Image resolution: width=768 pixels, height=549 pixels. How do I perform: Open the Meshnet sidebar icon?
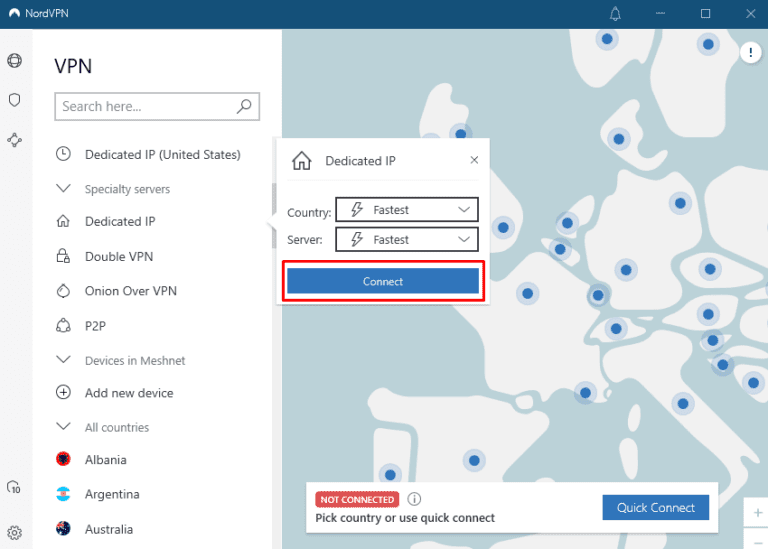click(14, 140)
